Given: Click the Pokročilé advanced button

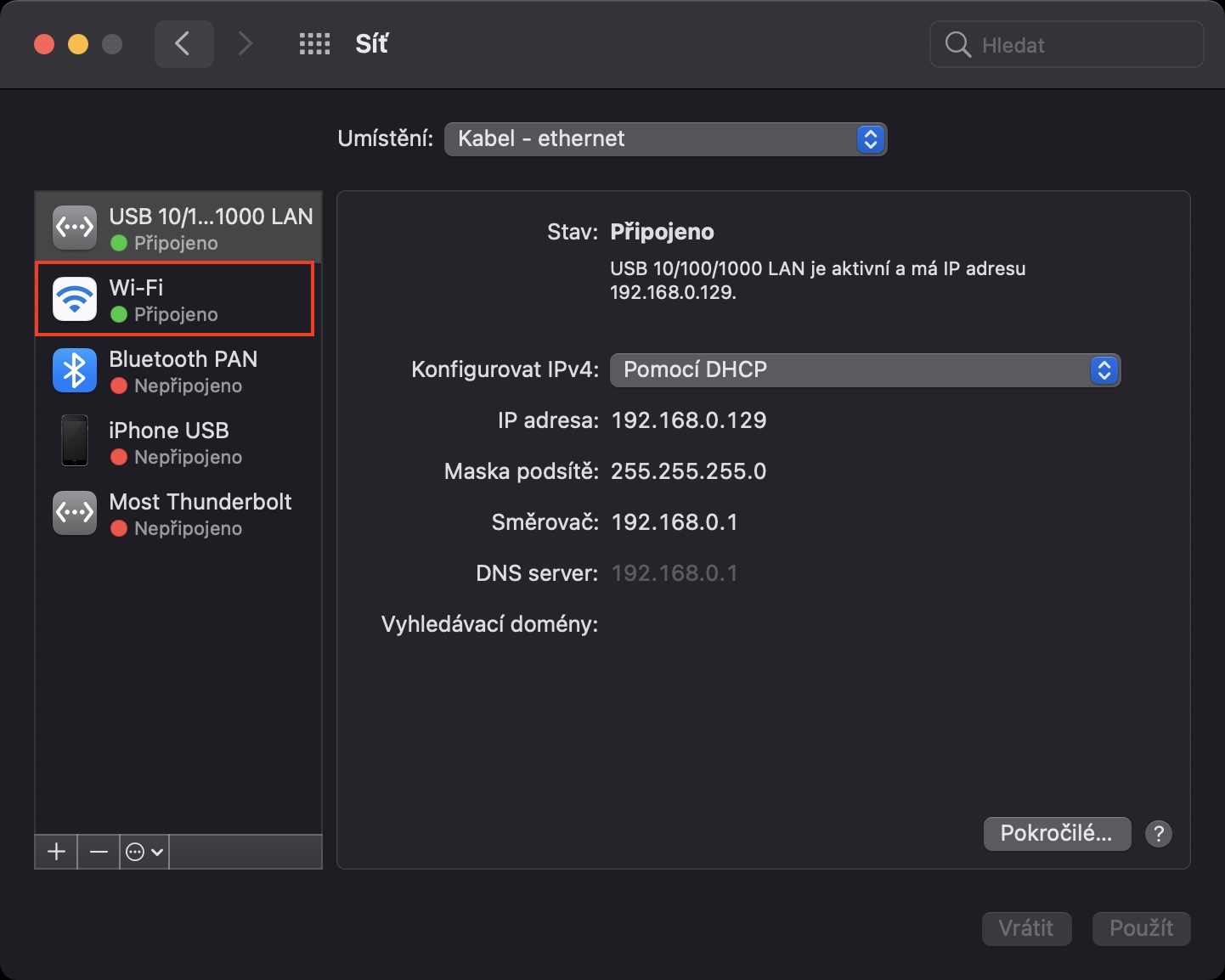Looking at the screenshot, I should pyautogui.click(x=1056, y=833).
